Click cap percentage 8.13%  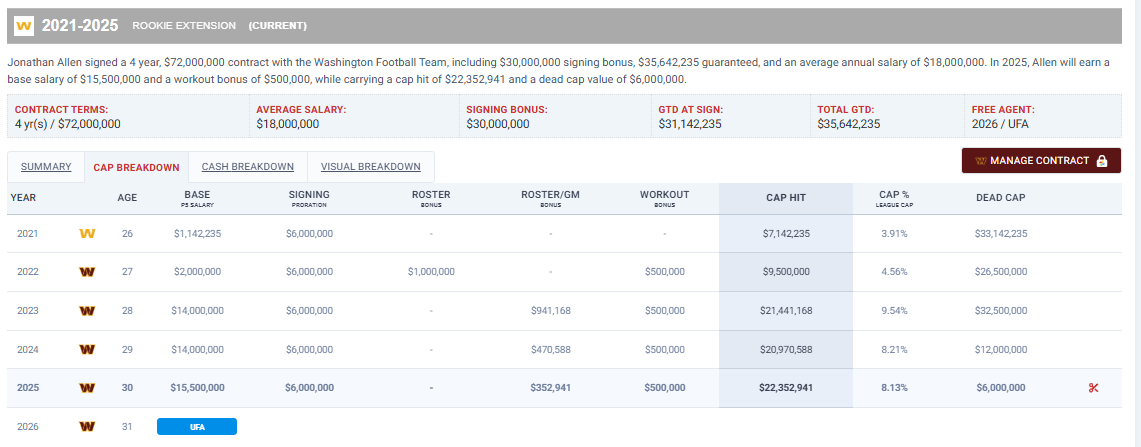click(894, 388)
